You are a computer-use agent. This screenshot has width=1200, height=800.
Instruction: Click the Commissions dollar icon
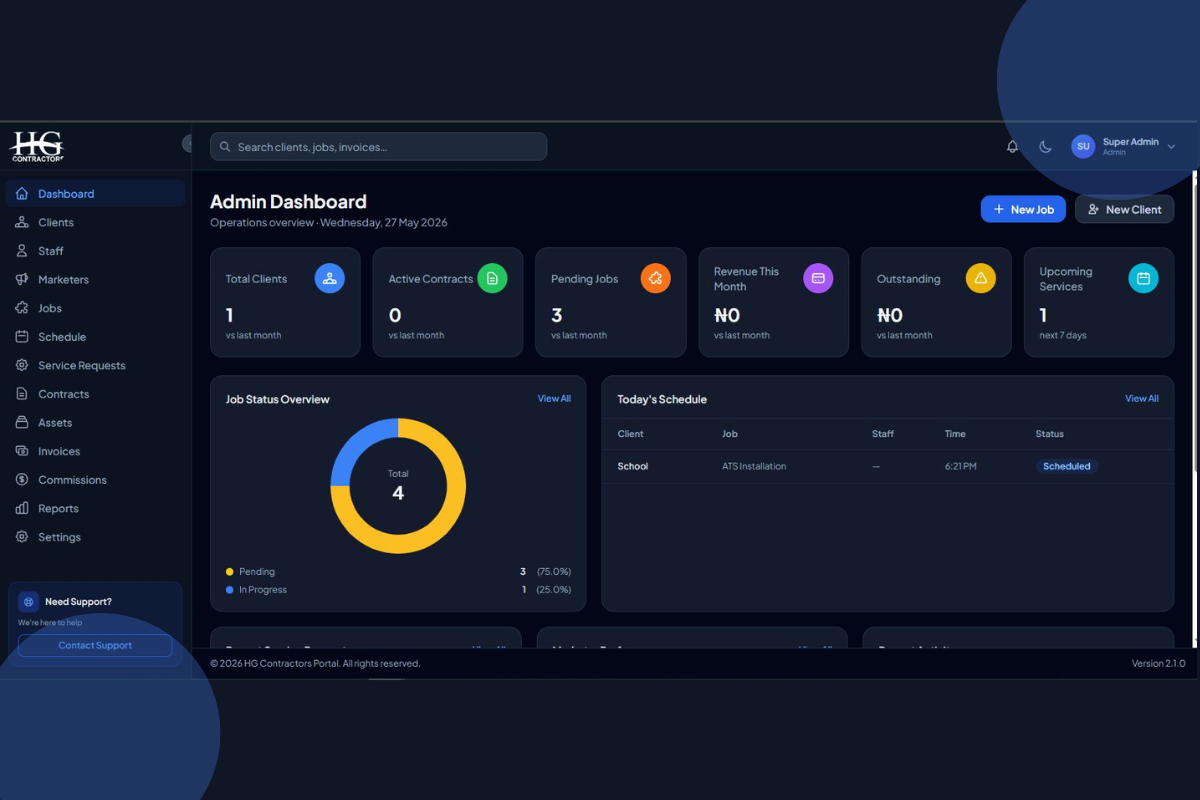pyautogui.click(x=22, y=480)
